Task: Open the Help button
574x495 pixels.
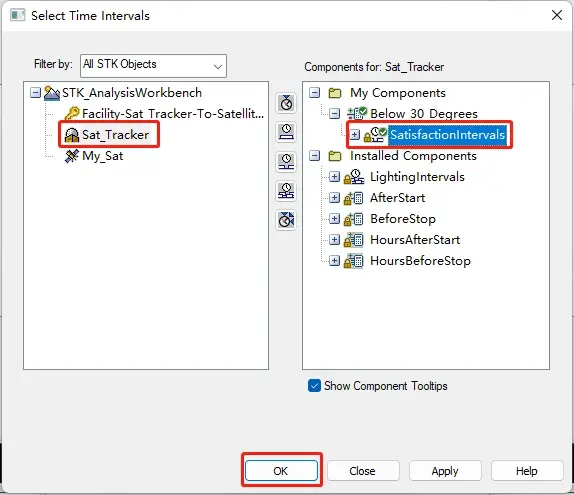Action: coord(526,471)
